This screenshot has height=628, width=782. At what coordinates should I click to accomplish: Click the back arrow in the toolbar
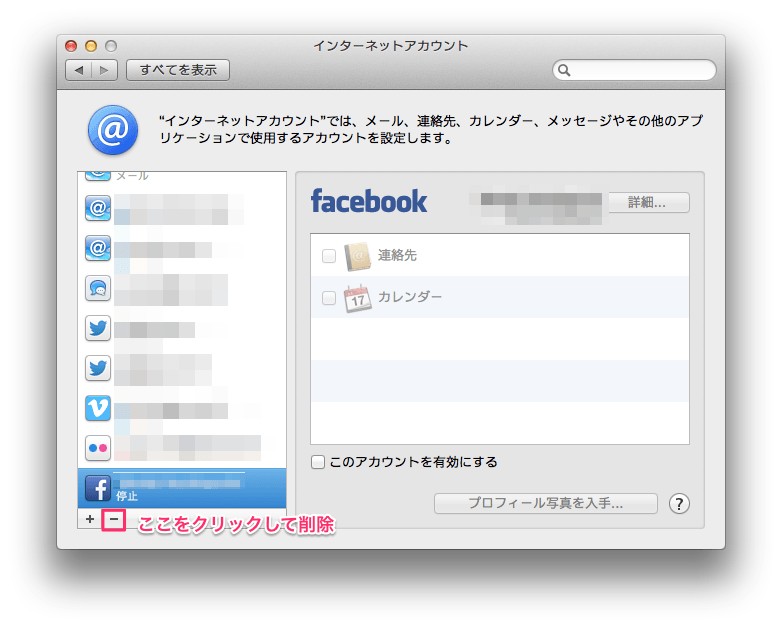pos(79,70)
